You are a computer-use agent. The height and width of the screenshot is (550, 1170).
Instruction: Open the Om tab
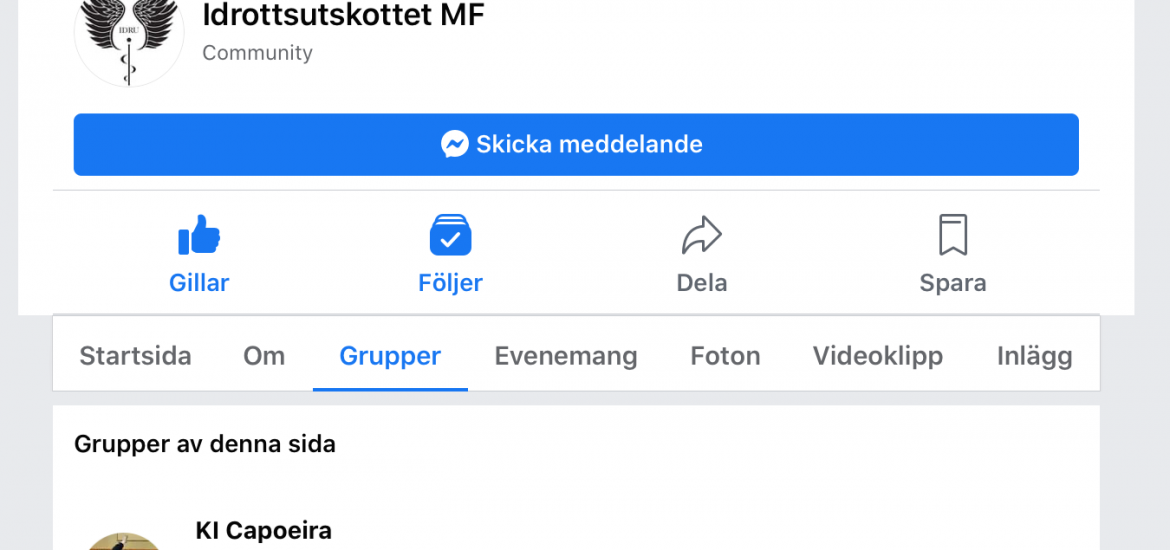pos(264,356)
